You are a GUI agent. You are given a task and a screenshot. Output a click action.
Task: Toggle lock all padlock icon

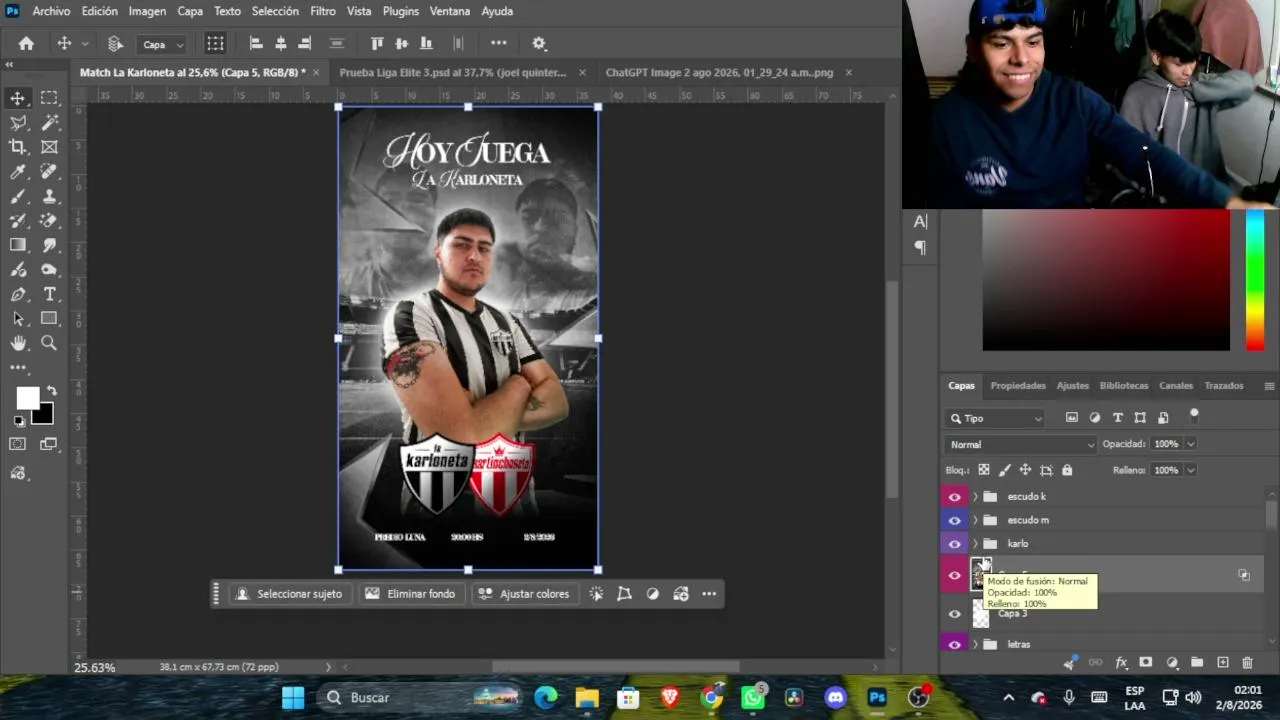[1067, 470]
